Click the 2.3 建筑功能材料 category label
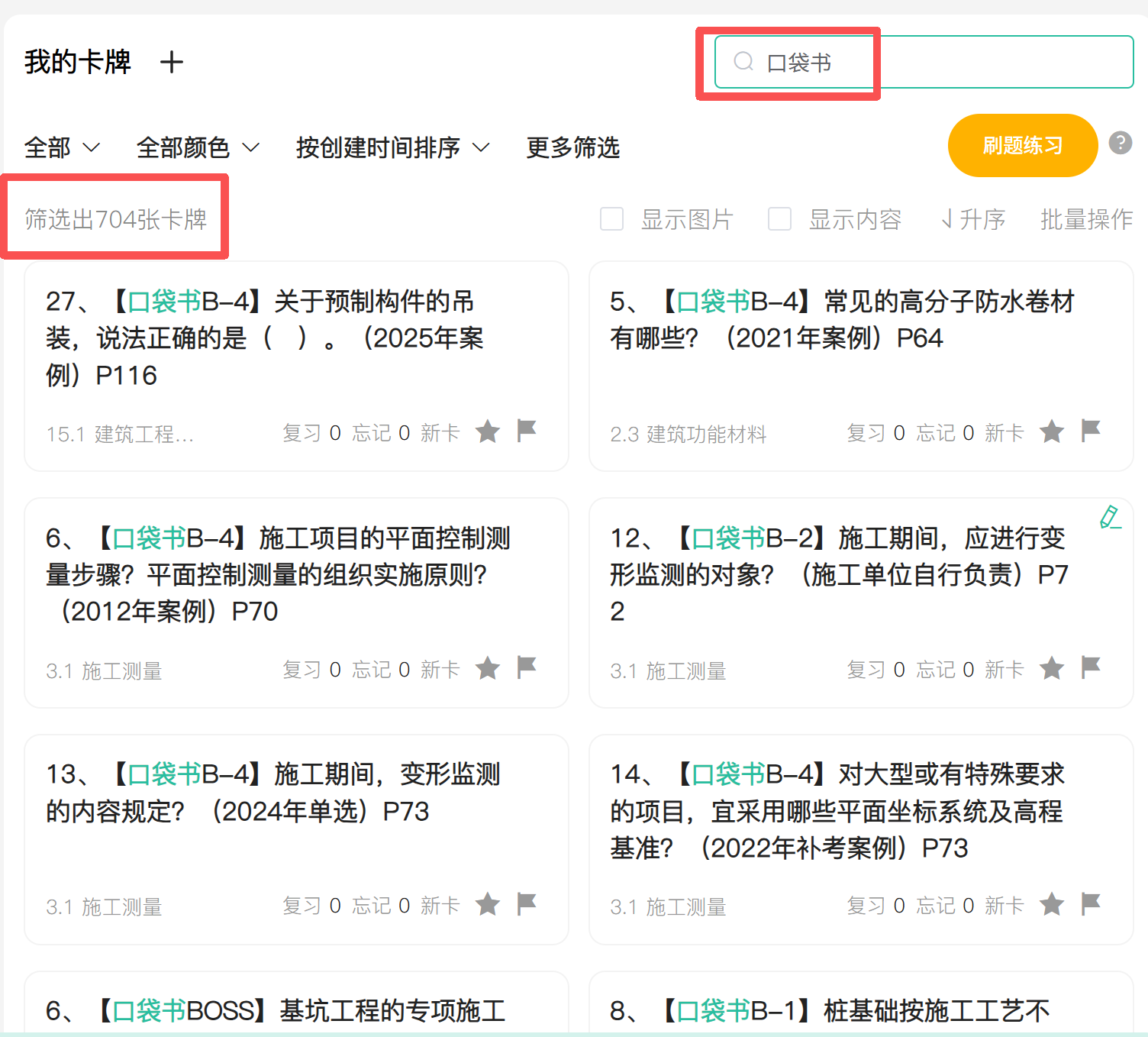 pyautogui.click(x=688, y=435)
